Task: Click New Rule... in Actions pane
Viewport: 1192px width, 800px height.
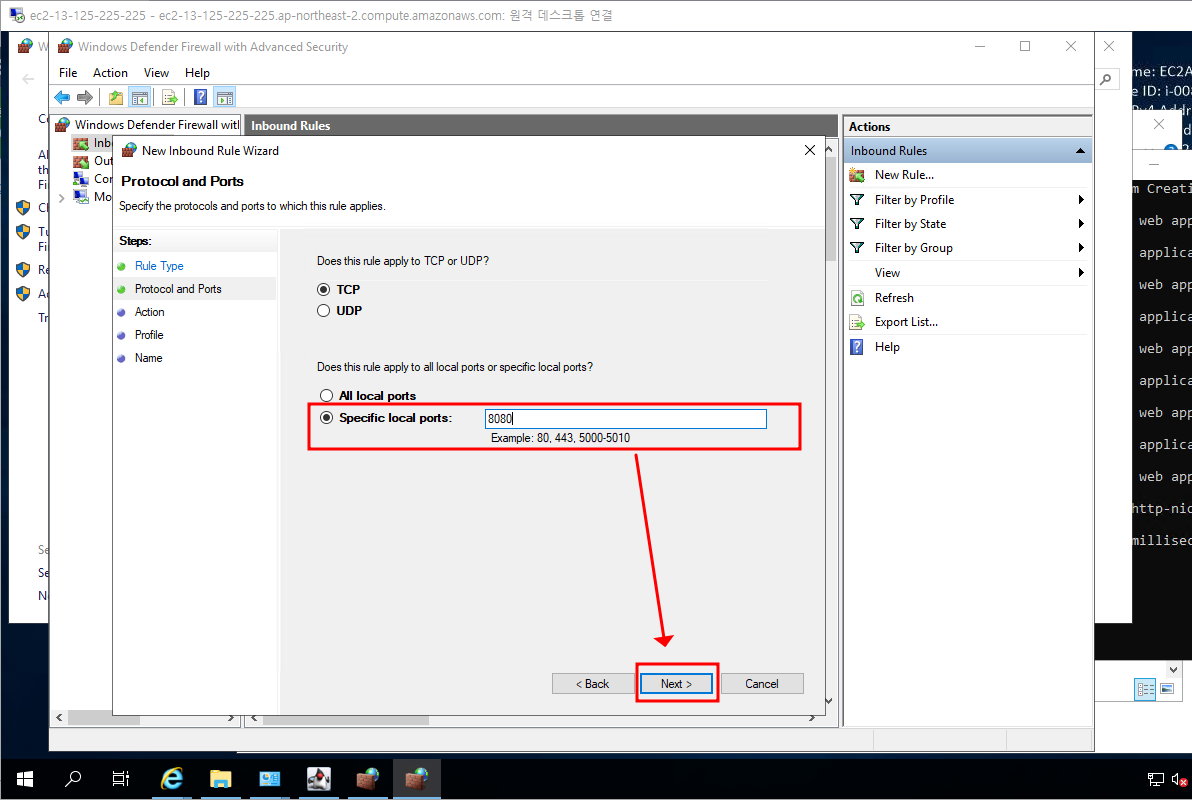Action: (x=905, y=175)
